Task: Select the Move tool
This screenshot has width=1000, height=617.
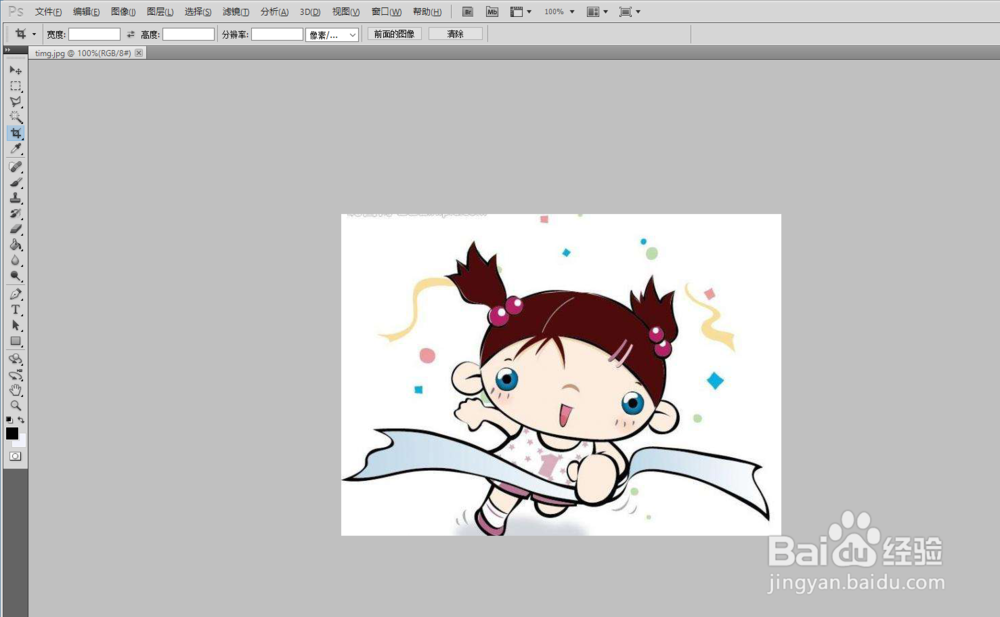Action: click(15, 70)
